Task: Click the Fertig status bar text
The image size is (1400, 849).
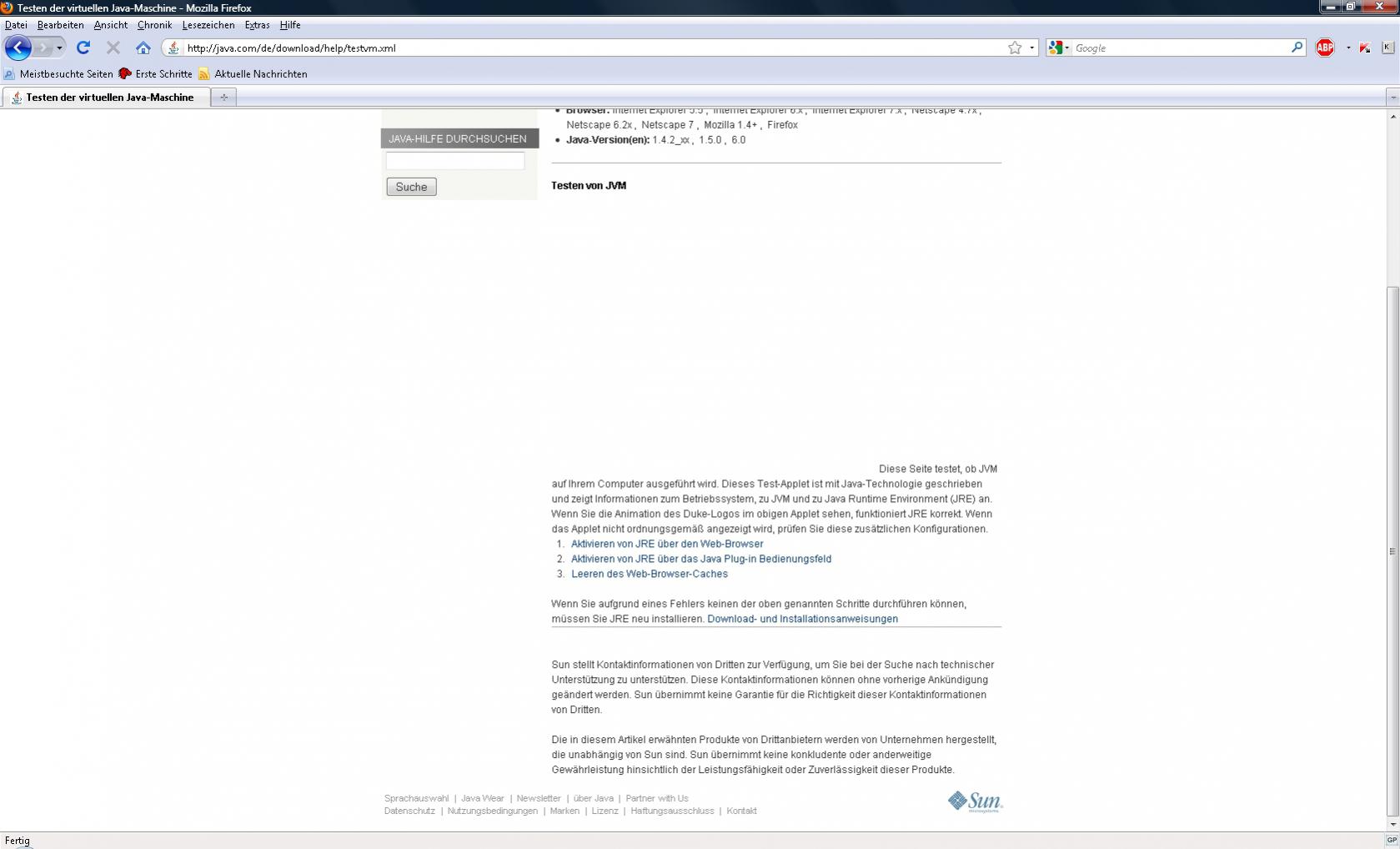Action: [x=18, y=841]
